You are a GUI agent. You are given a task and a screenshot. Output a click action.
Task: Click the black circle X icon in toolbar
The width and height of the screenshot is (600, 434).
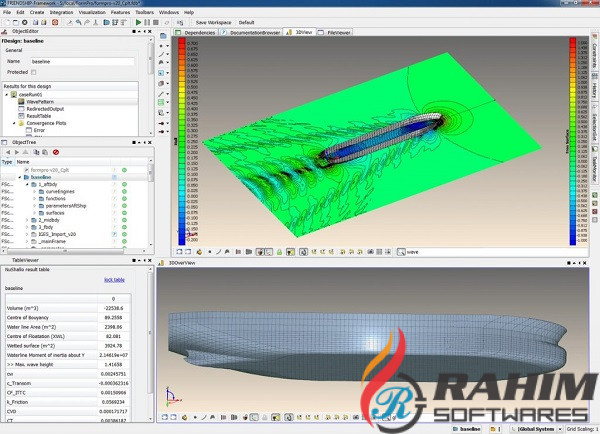[24, 23]
